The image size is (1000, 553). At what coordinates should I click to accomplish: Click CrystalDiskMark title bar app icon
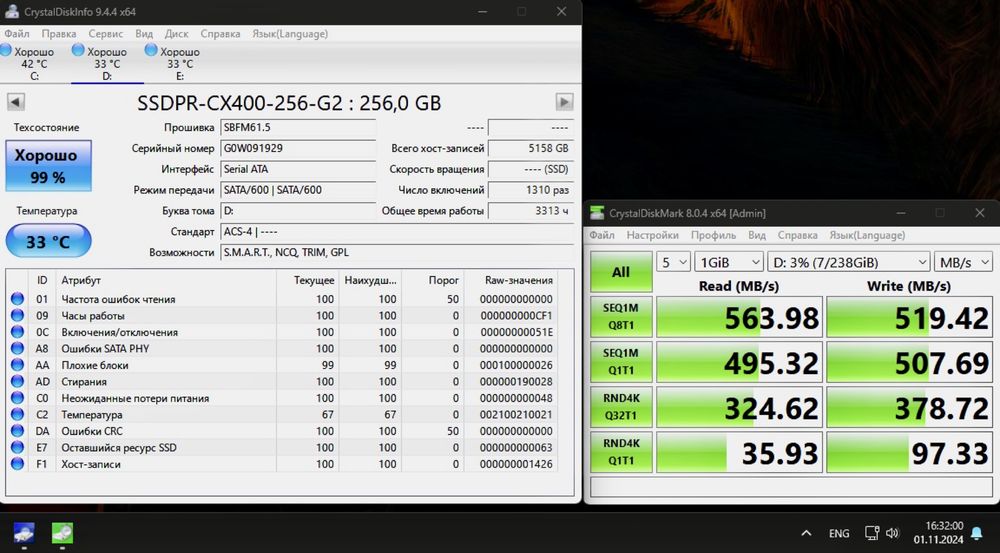click(x=597, y=213)
